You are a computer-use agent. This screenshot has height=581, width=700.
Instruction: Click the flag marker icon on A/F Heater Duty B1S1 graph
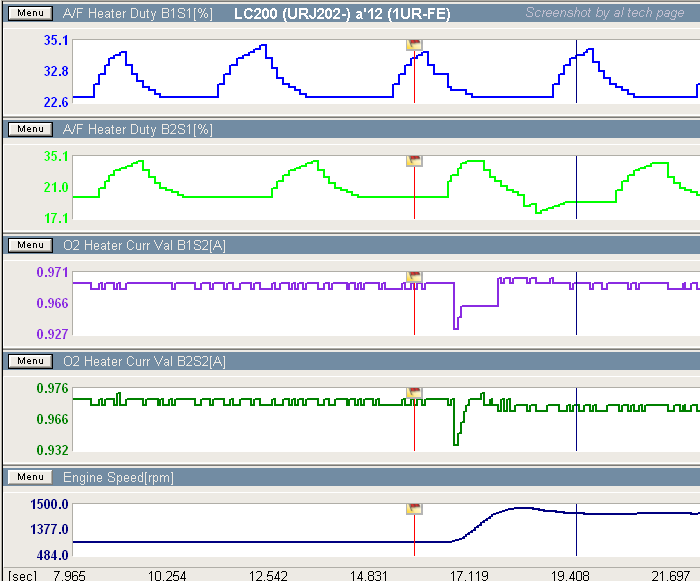[414, 45]
